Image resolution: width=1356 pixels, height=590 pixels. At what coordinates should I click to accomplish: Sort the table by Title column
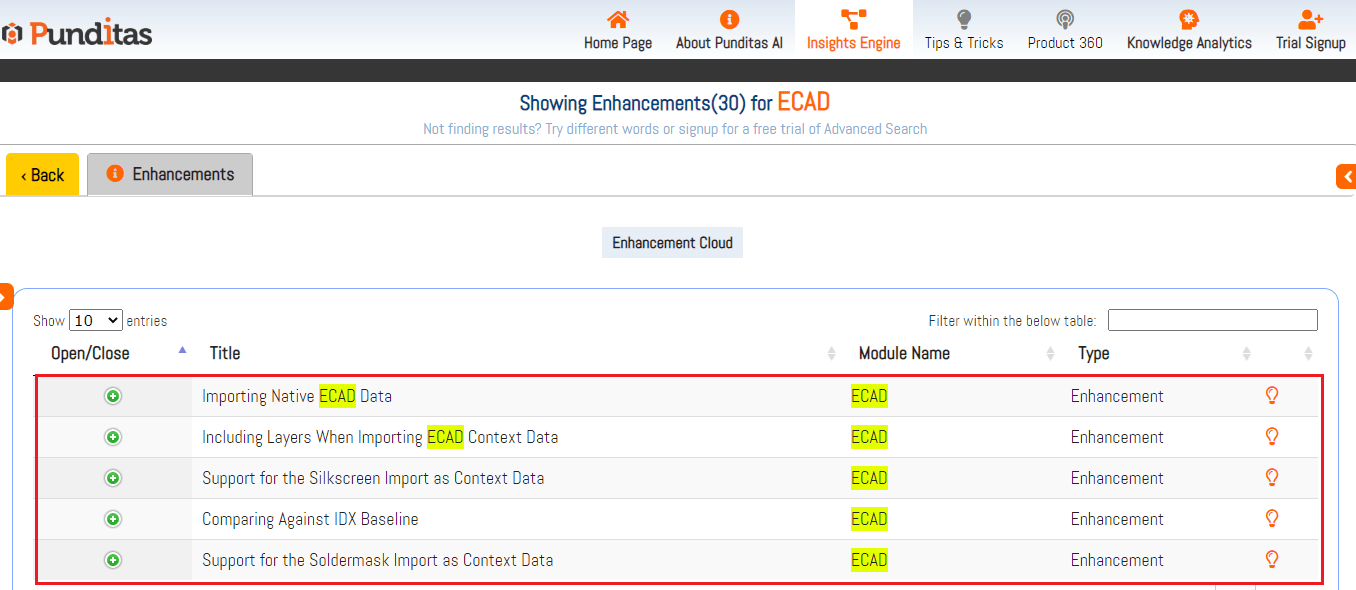coord(224,353)
